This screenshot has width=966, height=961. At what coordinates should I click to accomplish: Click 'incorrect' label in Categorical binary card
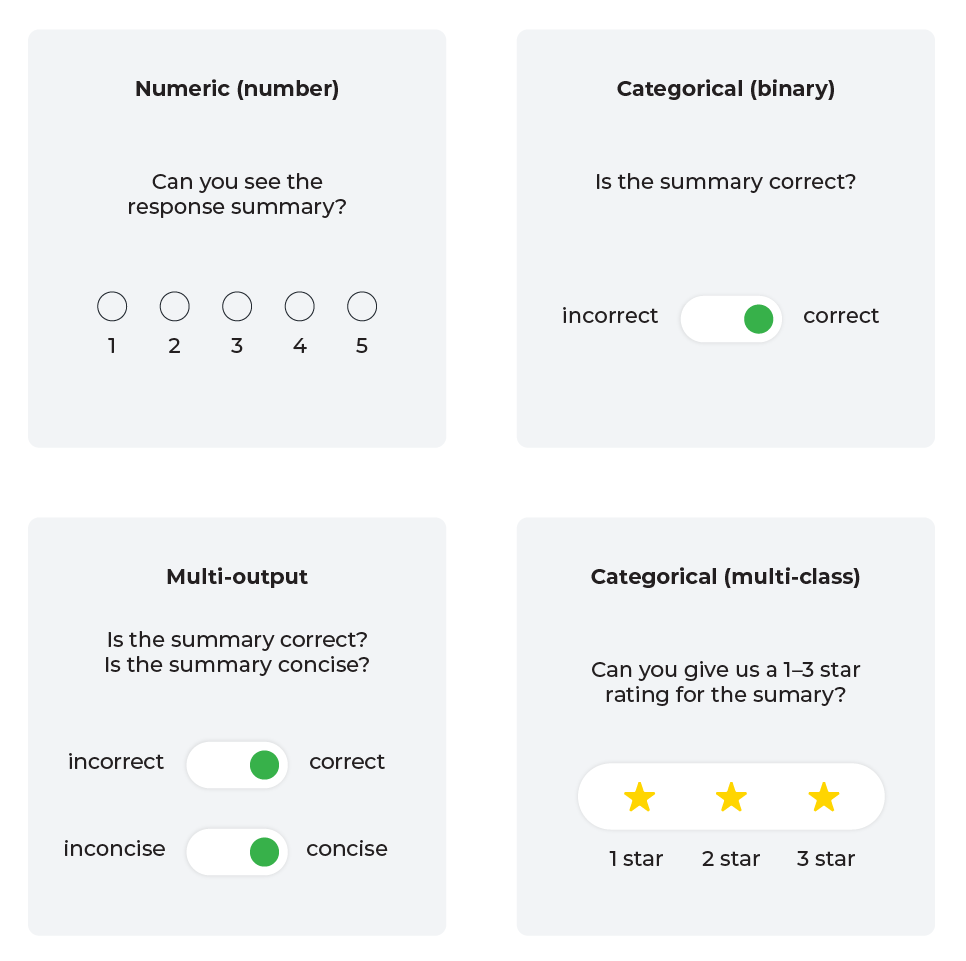(610, 316)
